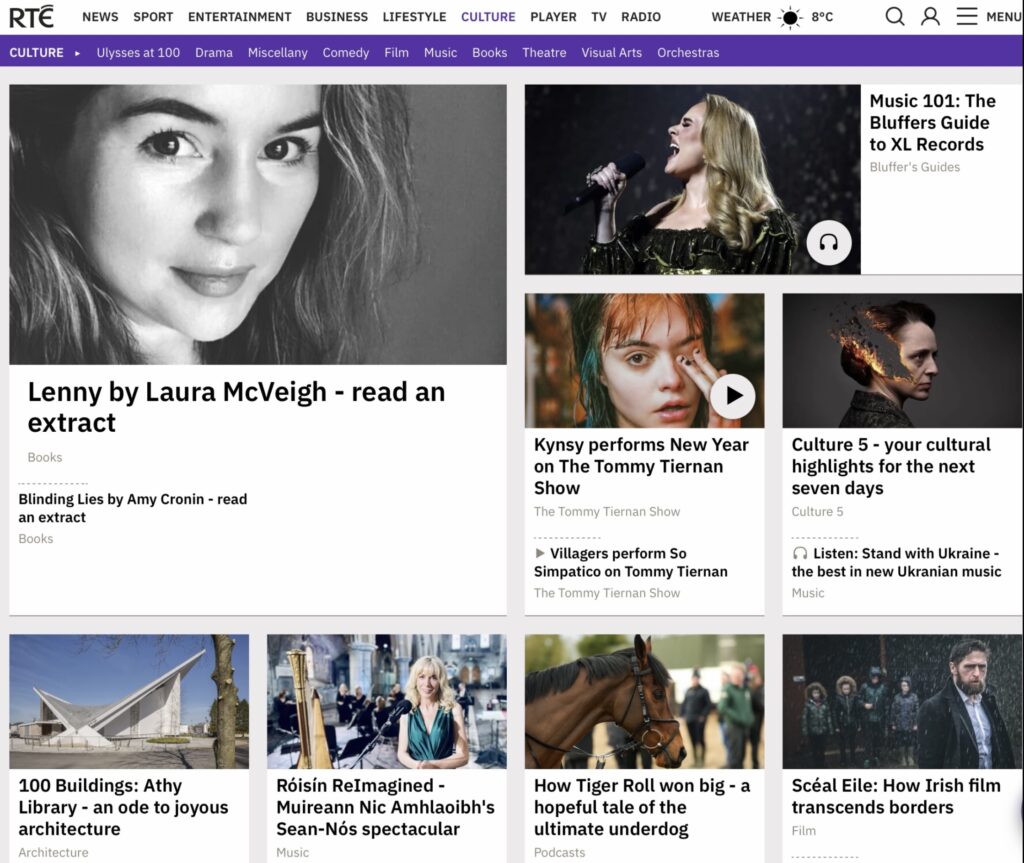Open Kynsy performs New Year headline

(x=641, y=466)
